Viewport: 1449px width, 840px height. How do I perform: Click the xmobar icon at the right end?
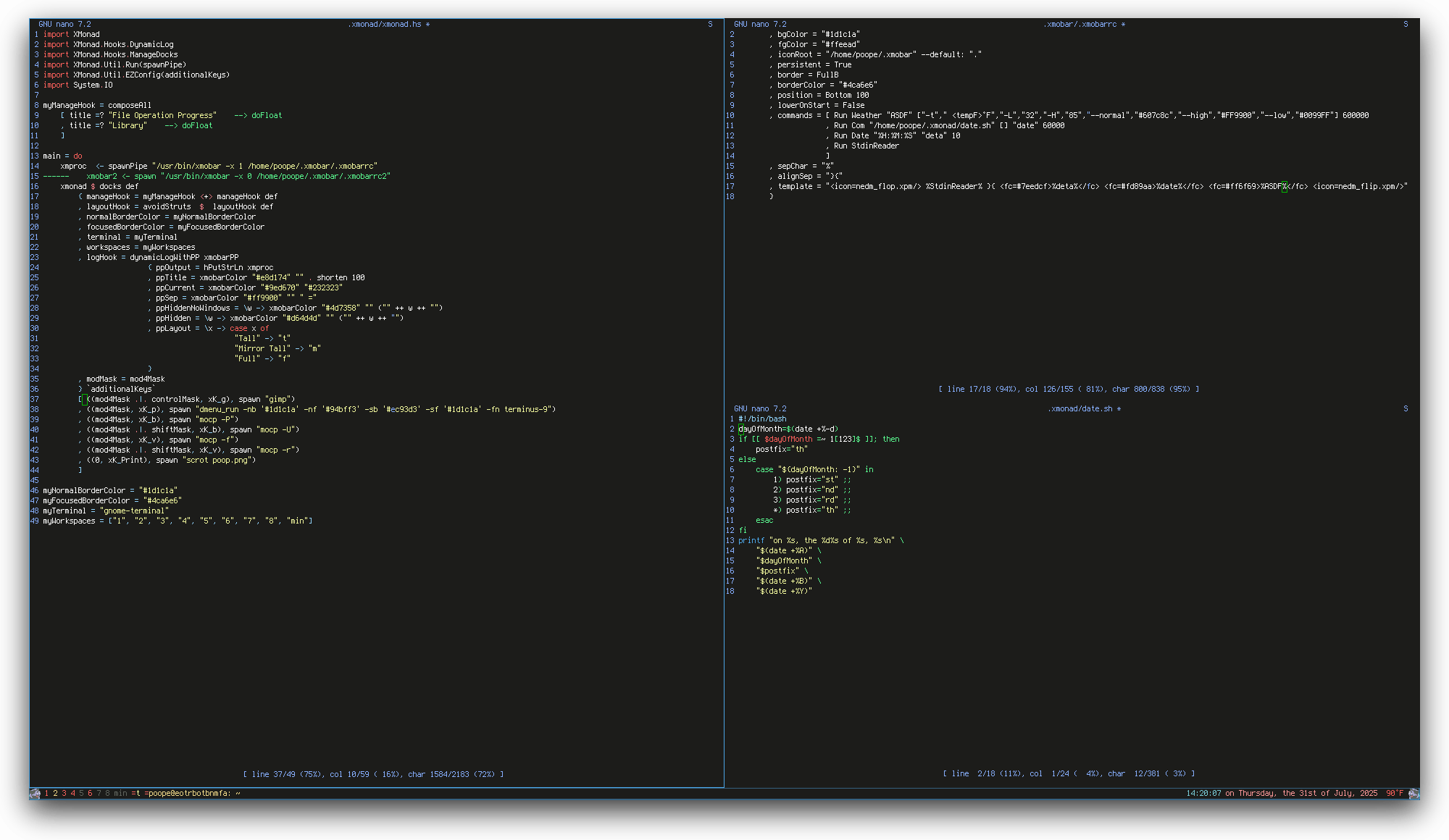pyautogui.click(x=1413, y=794)
